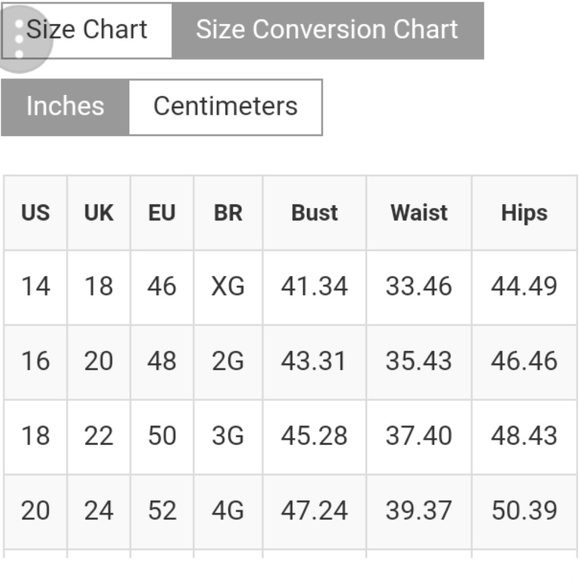Select the EU size 52 cell
Viewport: 580px width, 580px height.
[162, 511]
